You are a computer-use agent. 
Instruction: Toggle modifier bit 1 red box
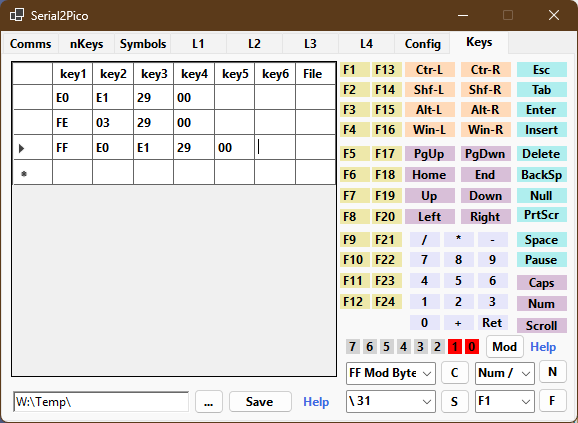coord(455,347)
